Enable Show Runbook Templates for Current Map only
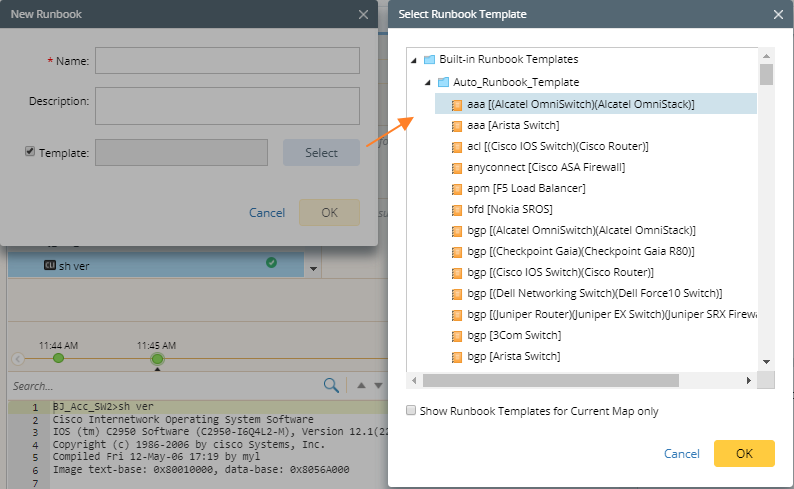Viewport: 794px width, 489px height. (x=412, y=411)
